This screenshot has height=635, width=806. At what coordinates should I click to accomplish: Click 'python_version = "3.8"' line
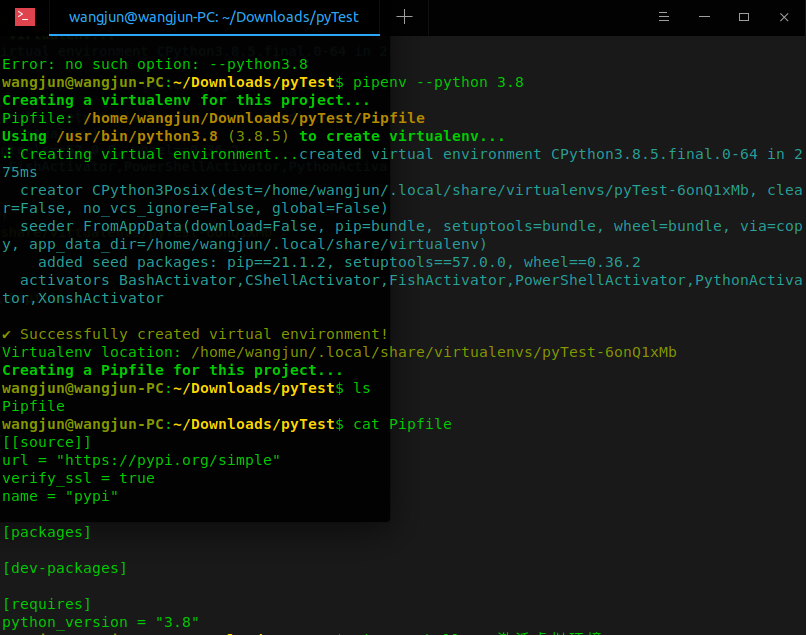(x=100, y=622)
